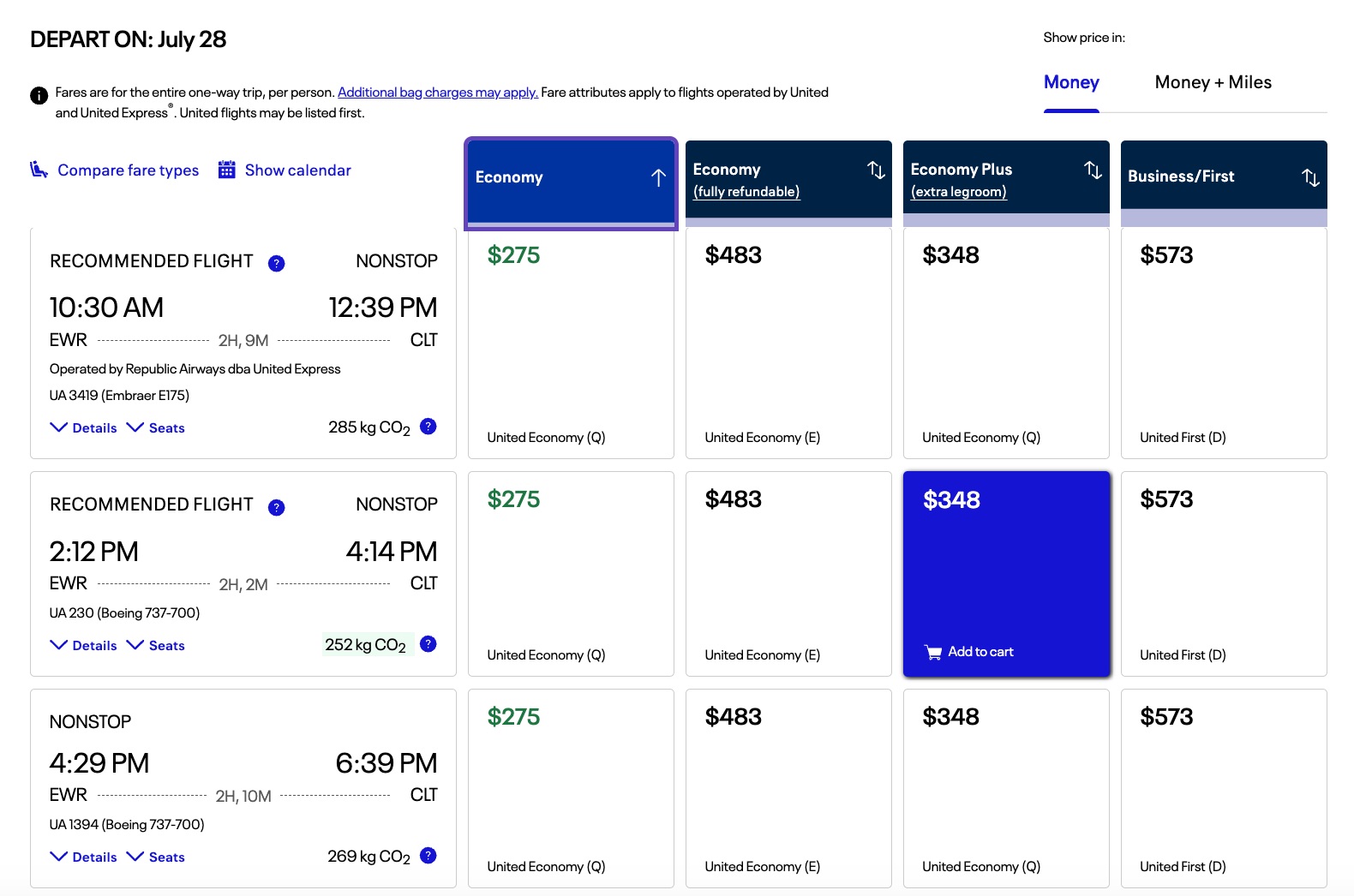Switch to Money + Miles tab
The image size is (1354, 896).
tap(1213, 82)
